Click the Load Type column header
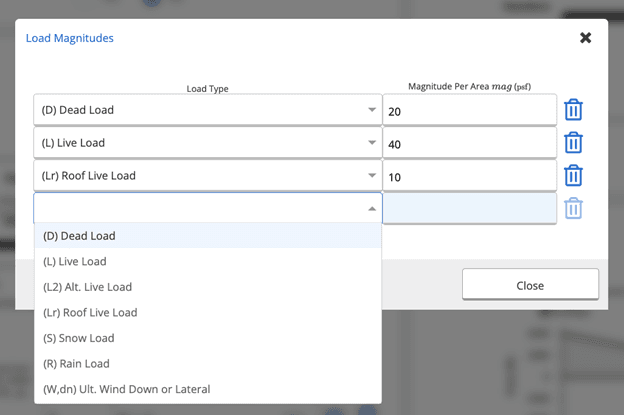624x415 pixels. 207,89
